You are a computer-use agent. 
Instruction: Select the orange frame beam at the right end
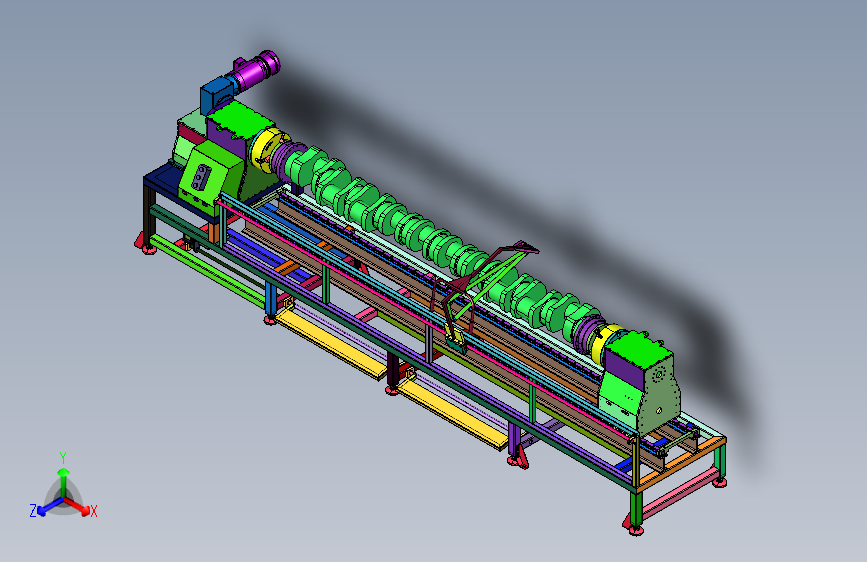point(680,464)
